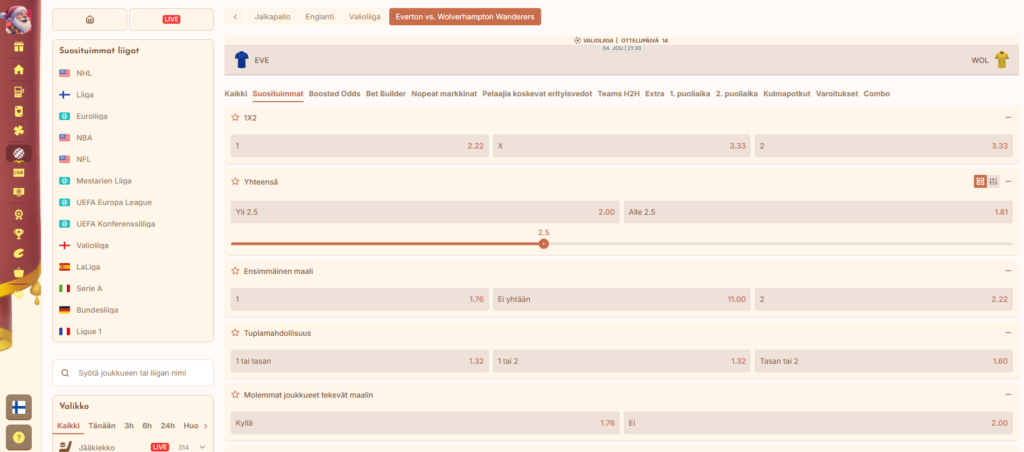
Task: Select the 24h time filter
Action: click(168, 425)
